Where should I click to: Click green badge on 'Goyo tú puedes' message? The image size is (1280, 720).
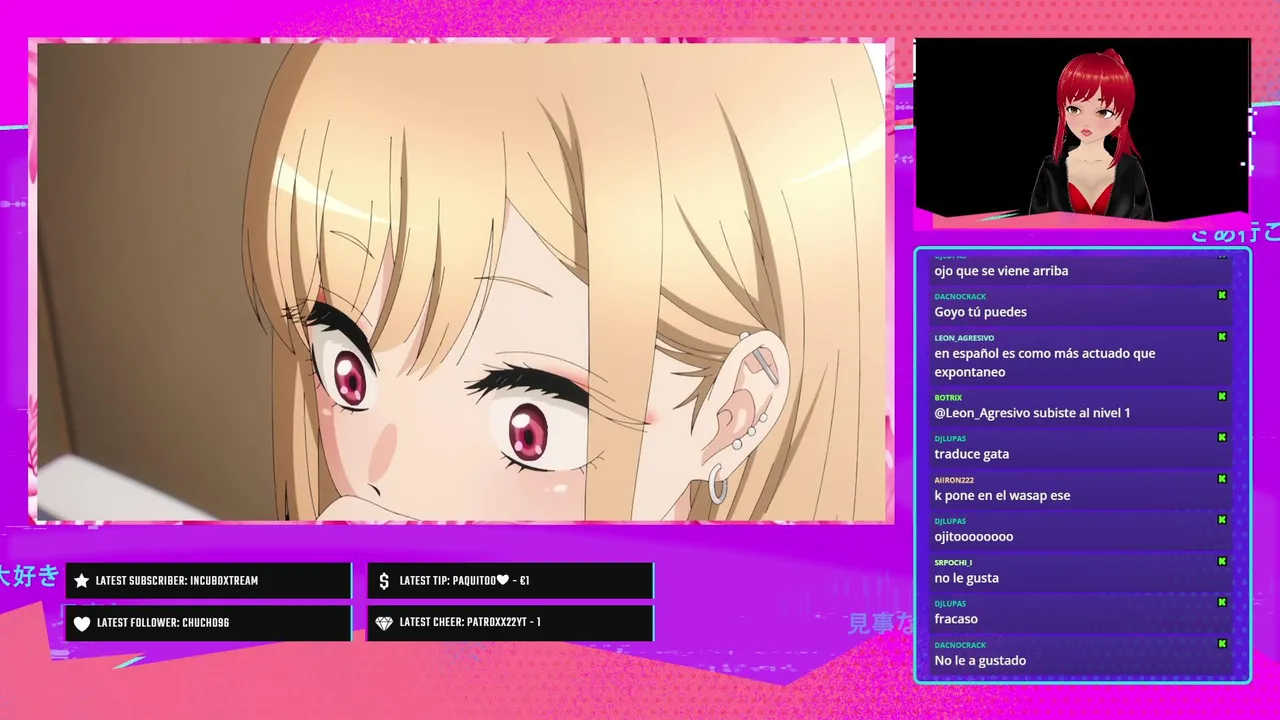tap(1222, 295)
